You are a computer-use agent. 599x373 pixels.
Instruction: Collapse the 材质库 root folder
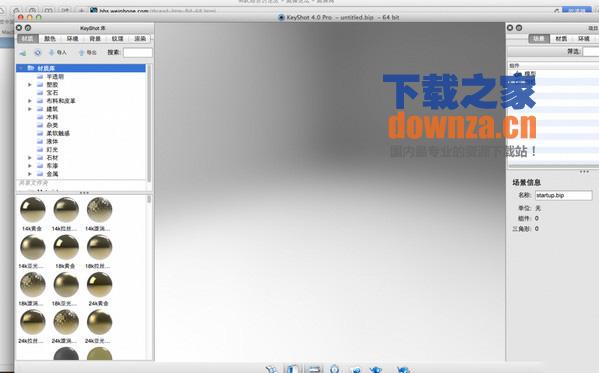tap(21, 68)
